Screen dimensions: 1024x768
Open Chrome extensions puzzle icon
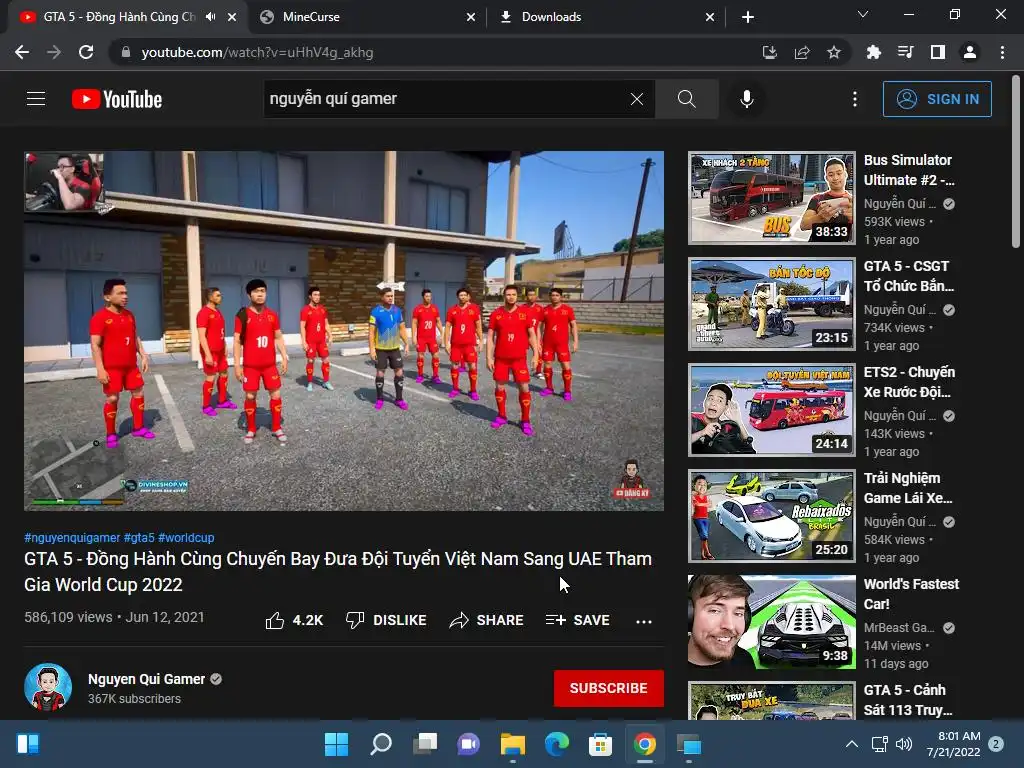(x=873, y=52)
